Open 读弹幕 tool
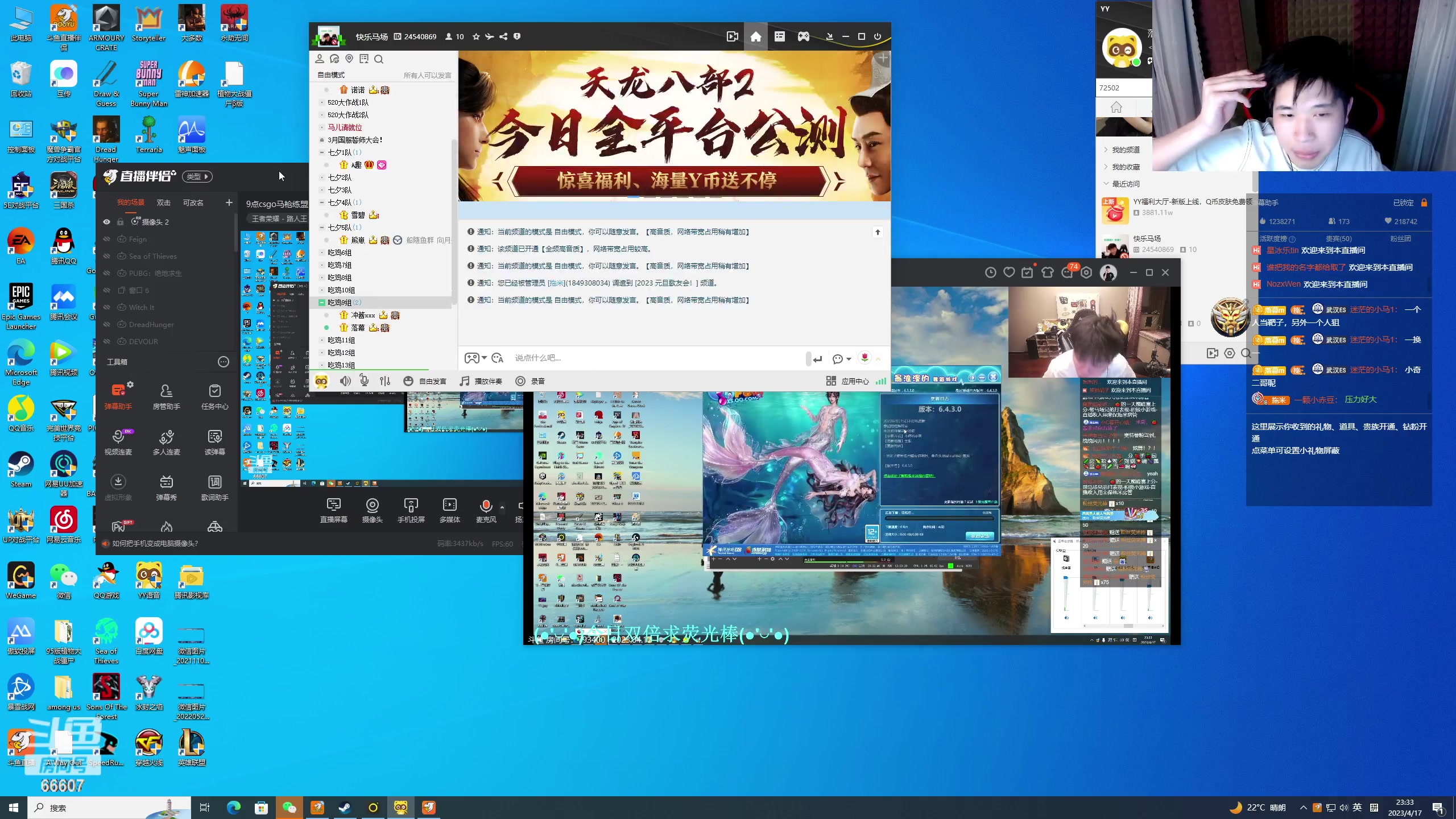The height and width of the screenshot is (819, 1456). tap(214, 442)
